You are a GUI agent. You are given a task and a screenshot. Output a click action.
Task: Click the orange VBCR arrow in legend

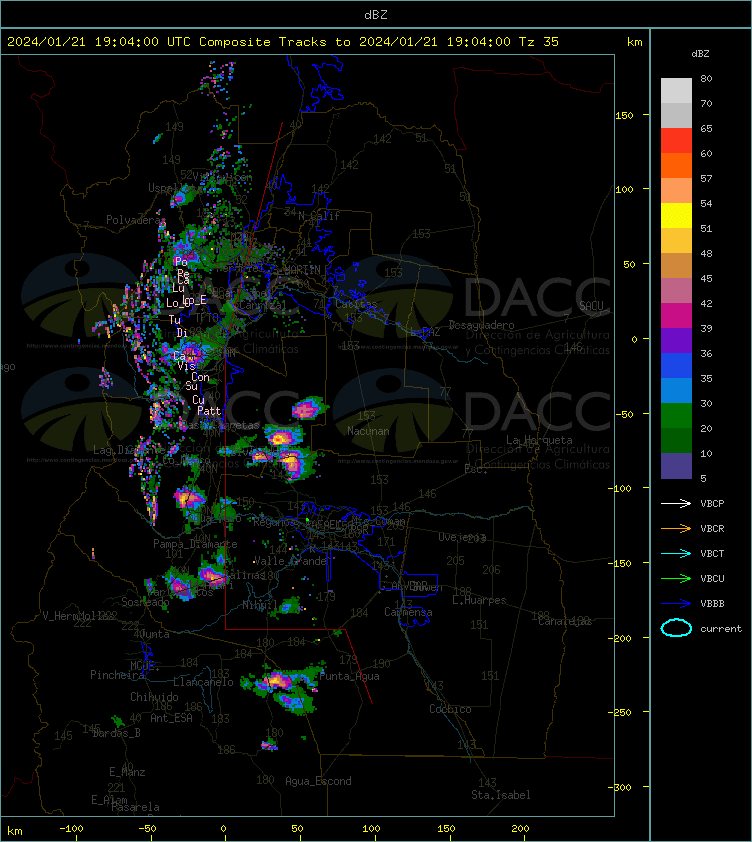pos(676,528)
